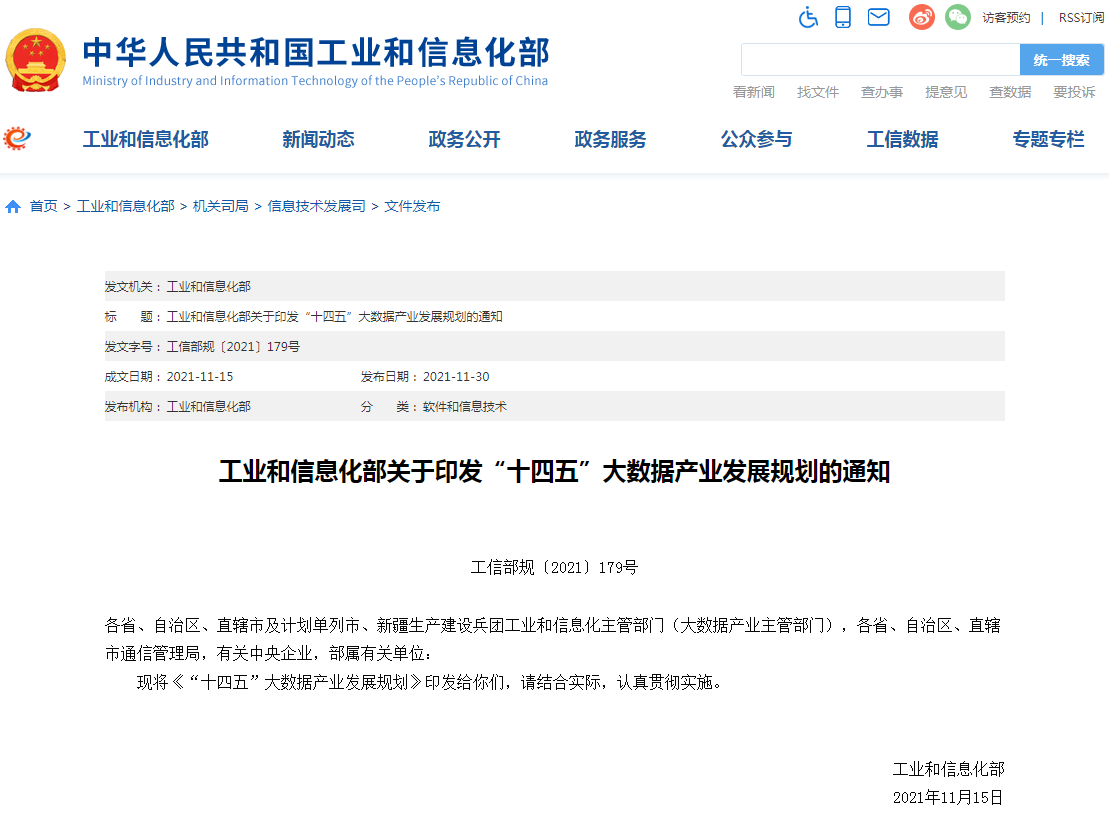This screenshot has height=816, width=1109.
Task: Click the 成文日期 2021-11-15 value
Action: [x=199, y=377]
